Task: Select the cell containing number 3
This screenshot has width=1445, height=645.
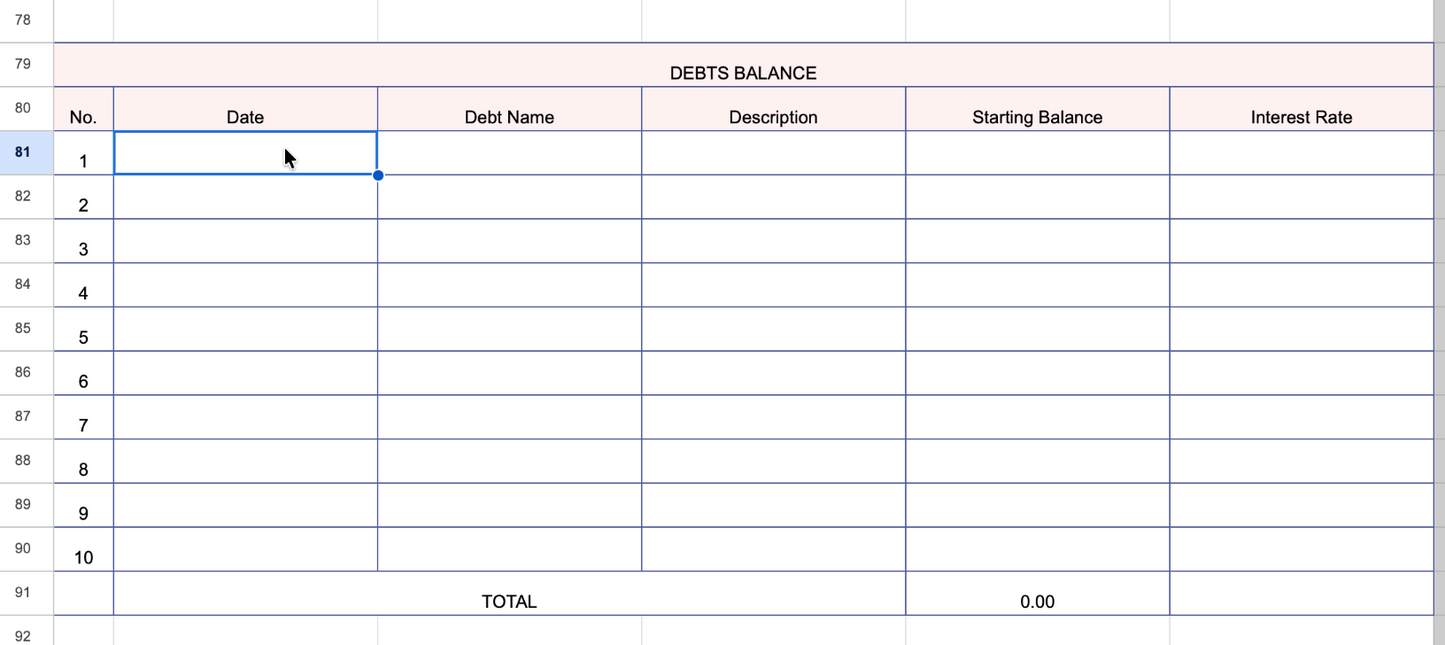Action: (83, 241)
